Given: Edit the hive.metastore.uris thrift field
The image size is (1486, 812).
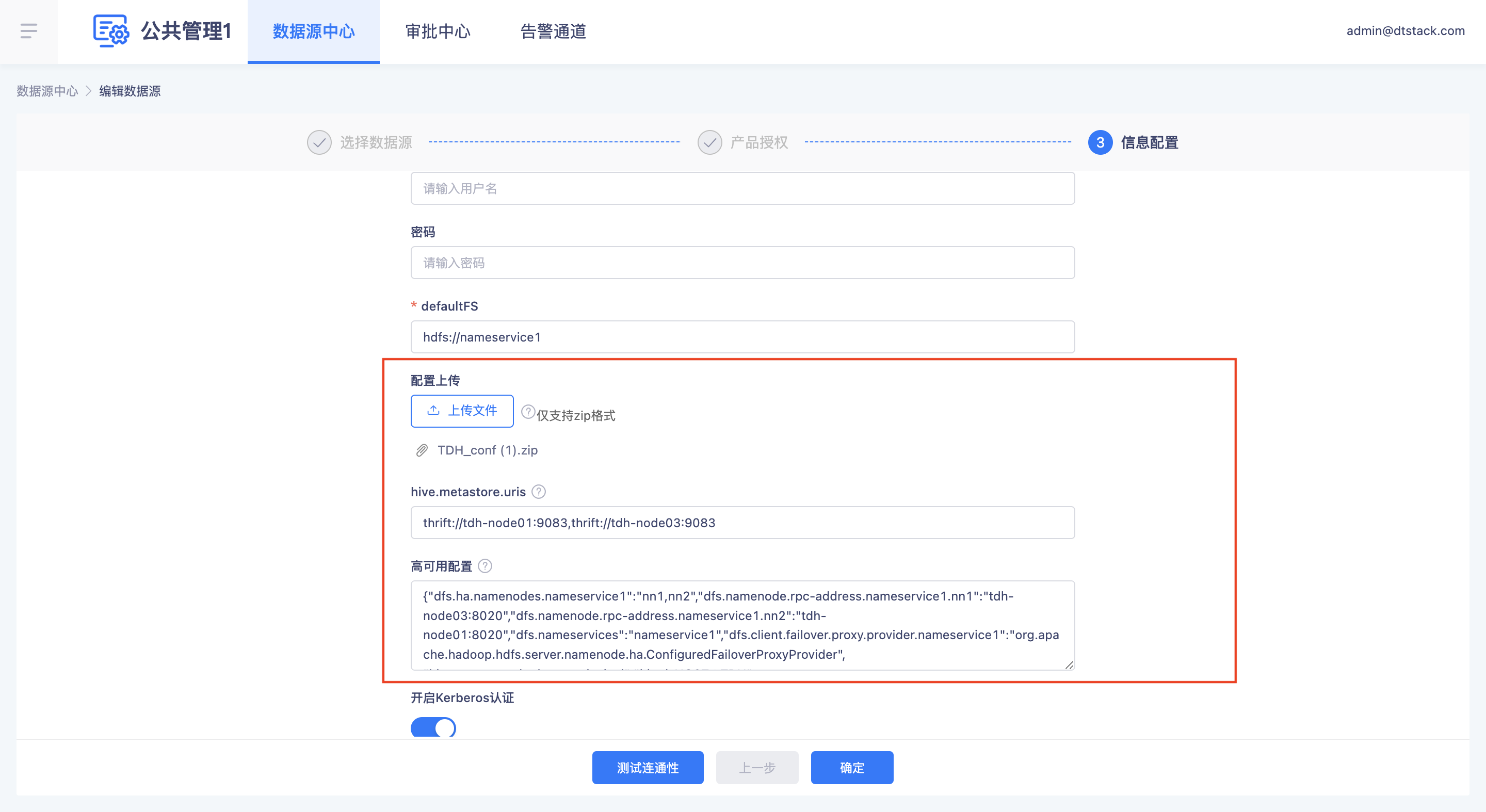Looking at the screenshot, I should click(742, 523).
